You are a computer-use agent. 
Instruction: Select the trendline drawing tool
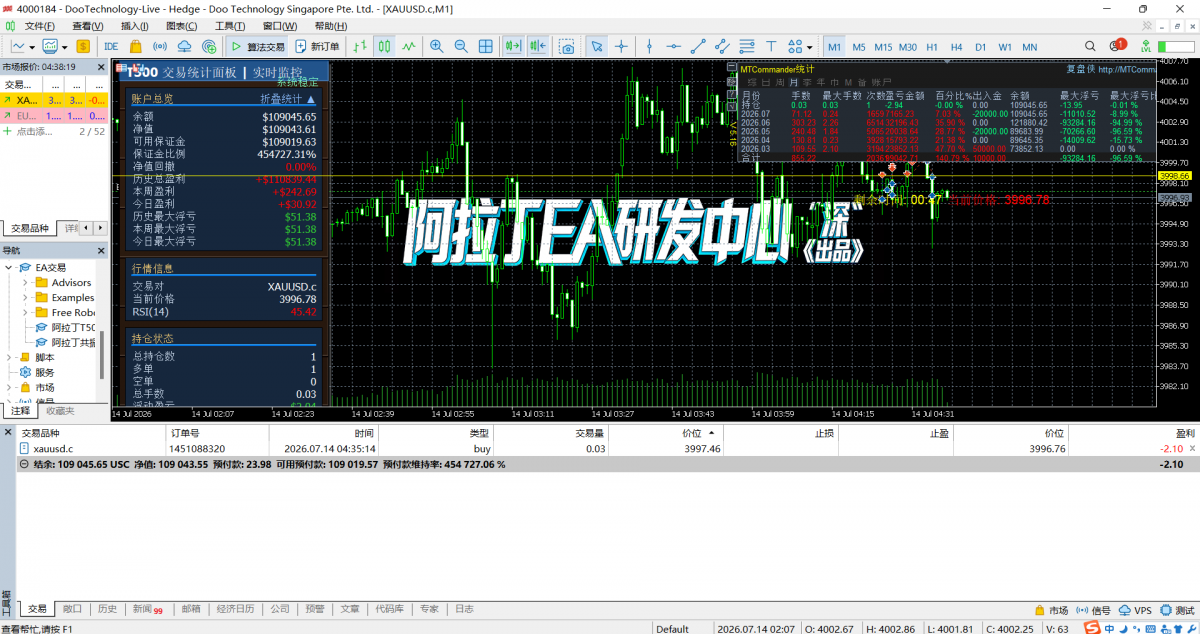coord(698,46)
